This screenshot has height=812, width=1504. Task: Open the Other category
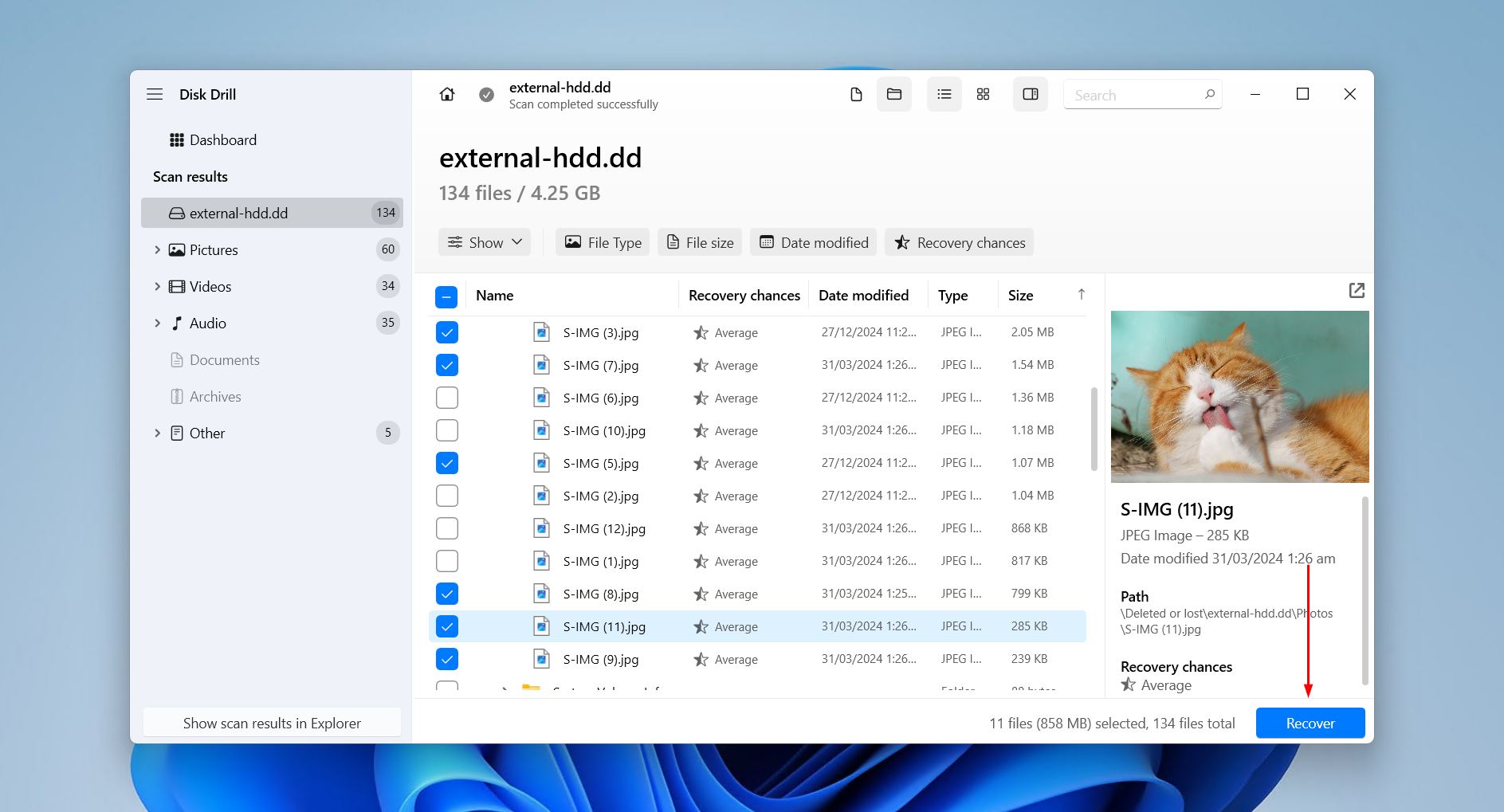coord(206,433)
